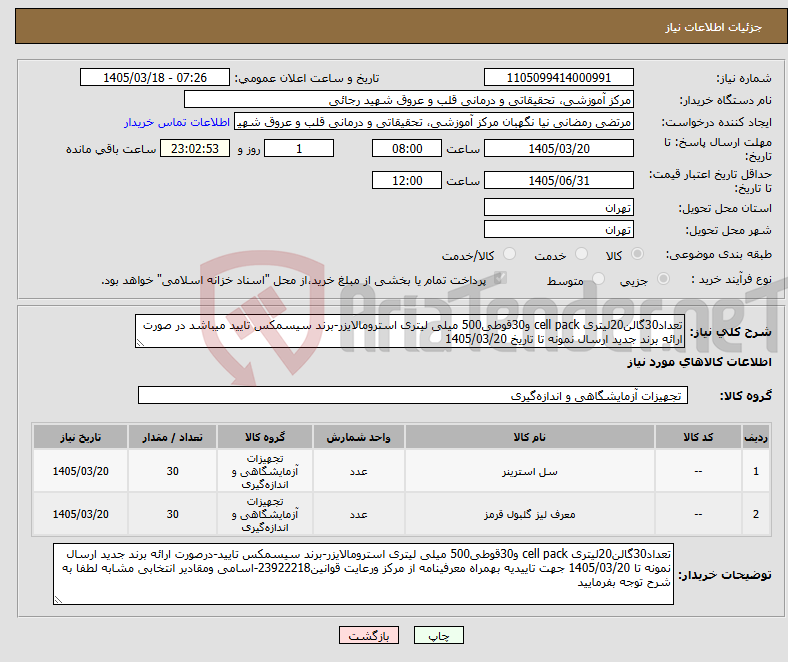This screenshot has width=788, height=662.
Task: Click the deadline time 08:00 field
Action: [x=407, y=148]
